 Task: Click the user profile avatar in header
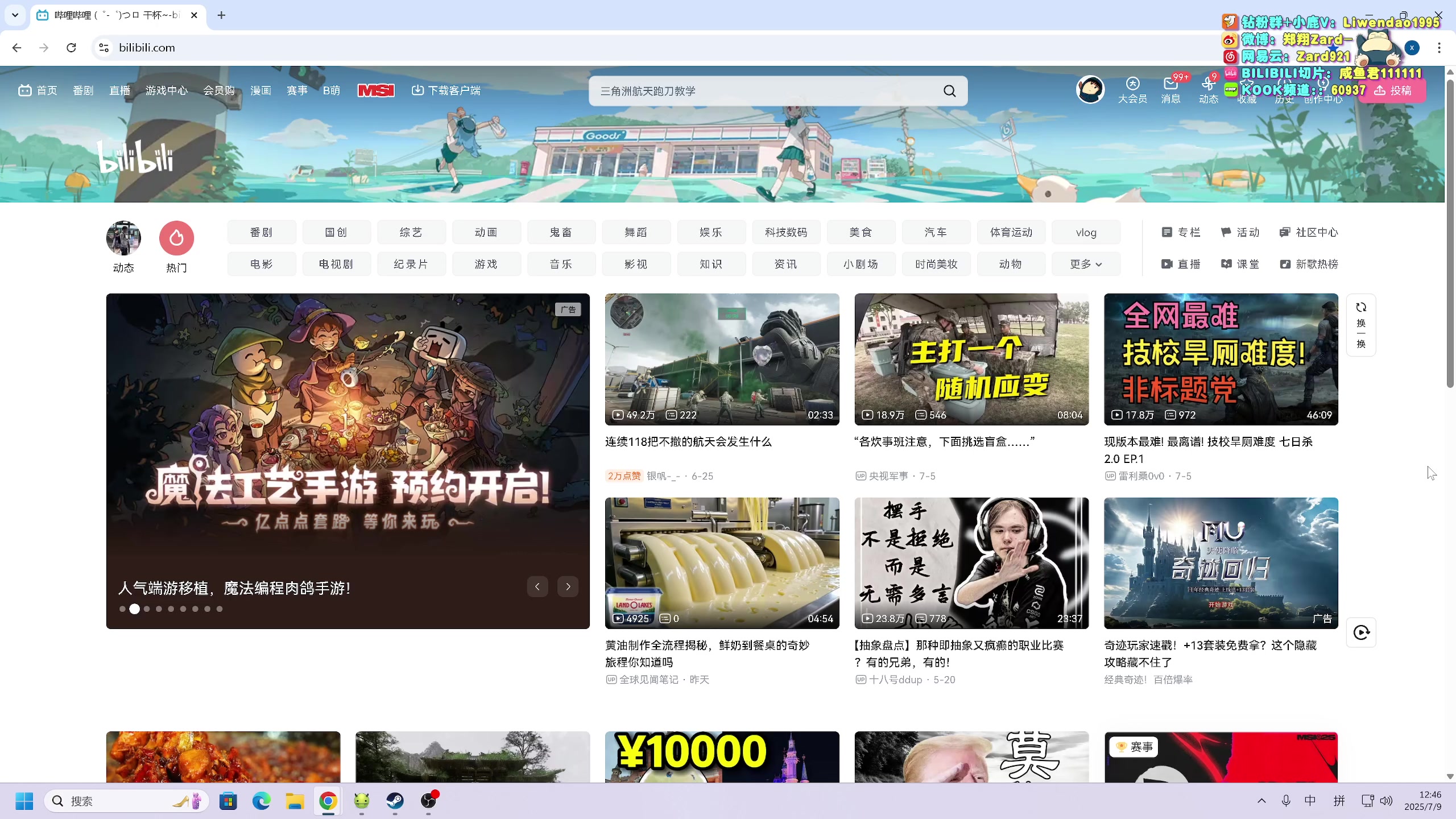click(1090, 90)
